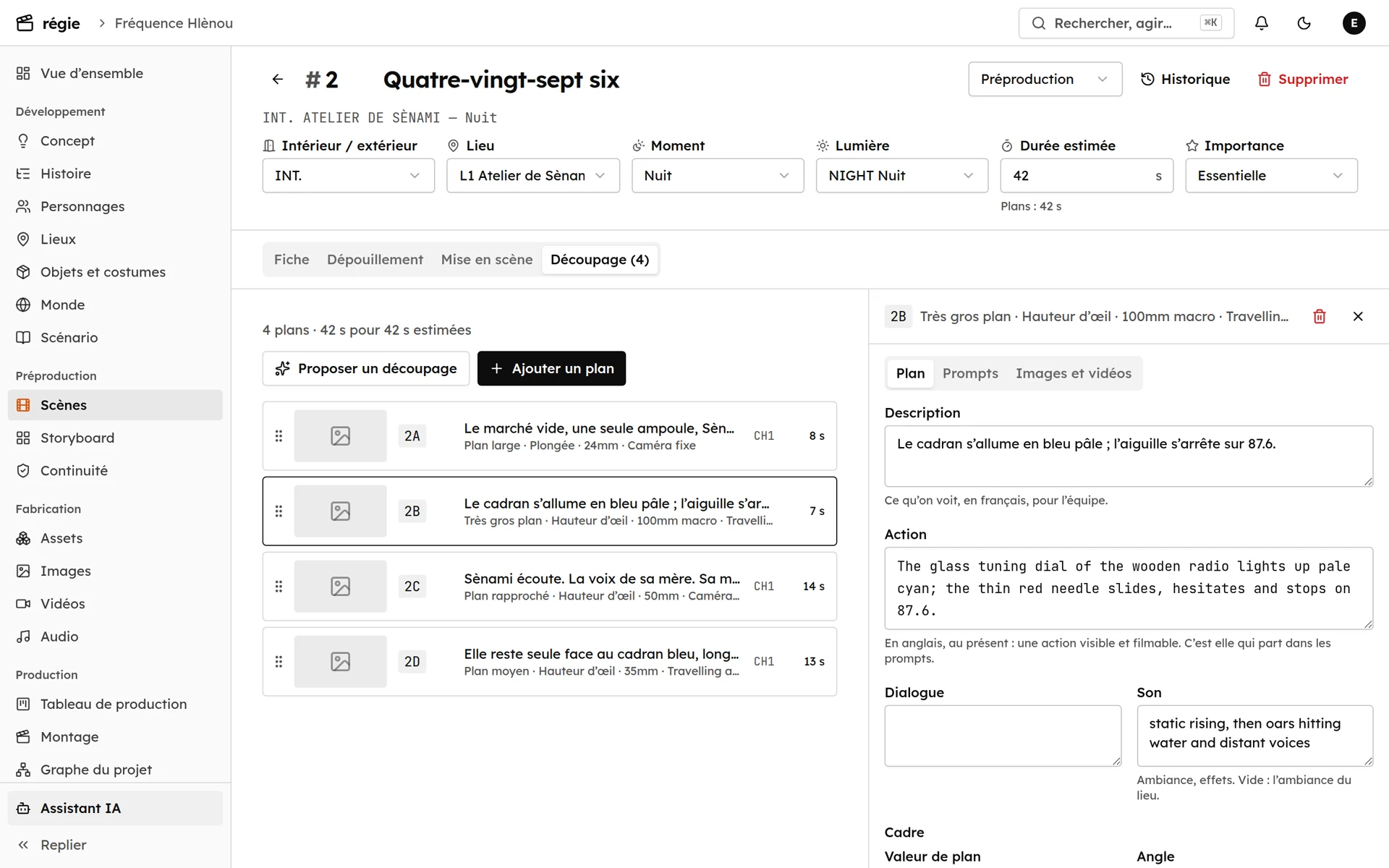
Task: Open thumbnail placeholder of plan 2A
Action: [x=340, y=436]
